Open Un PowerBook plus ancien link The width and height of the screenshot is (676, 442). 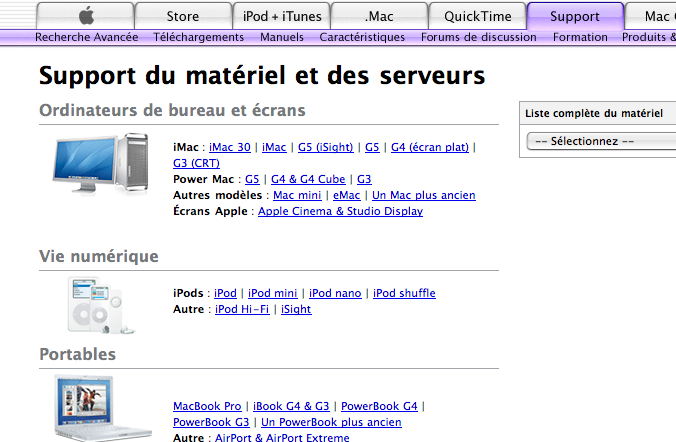point(331,422)
